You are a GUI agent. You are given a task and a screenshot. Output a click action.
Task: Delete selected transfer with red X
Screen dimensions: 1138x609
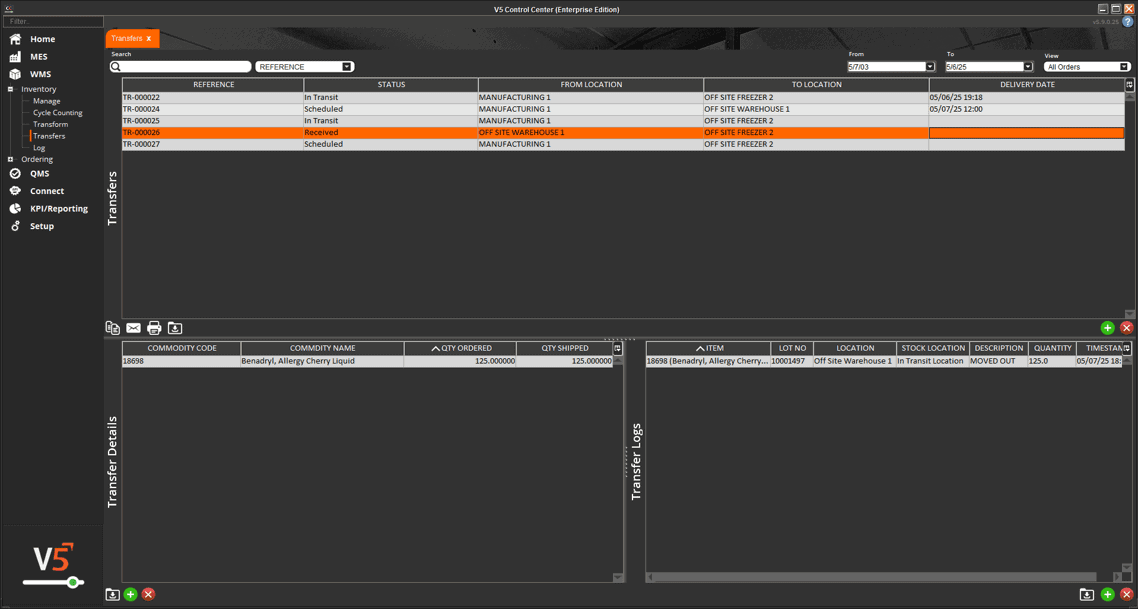(1126, 328)
